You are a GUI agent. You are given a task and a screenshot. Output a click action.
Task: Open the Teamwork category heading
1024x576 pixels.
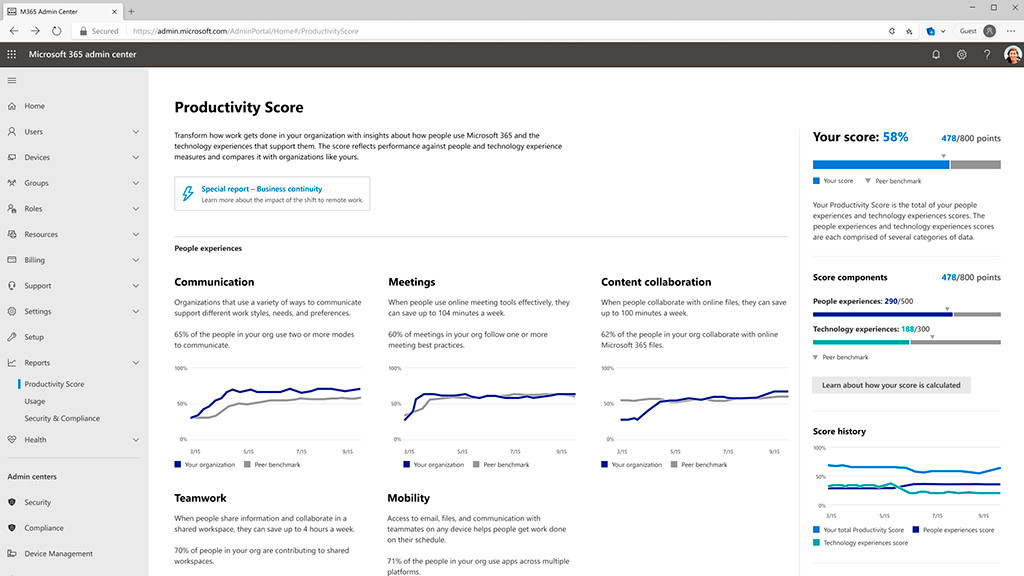tap(200, 498)
